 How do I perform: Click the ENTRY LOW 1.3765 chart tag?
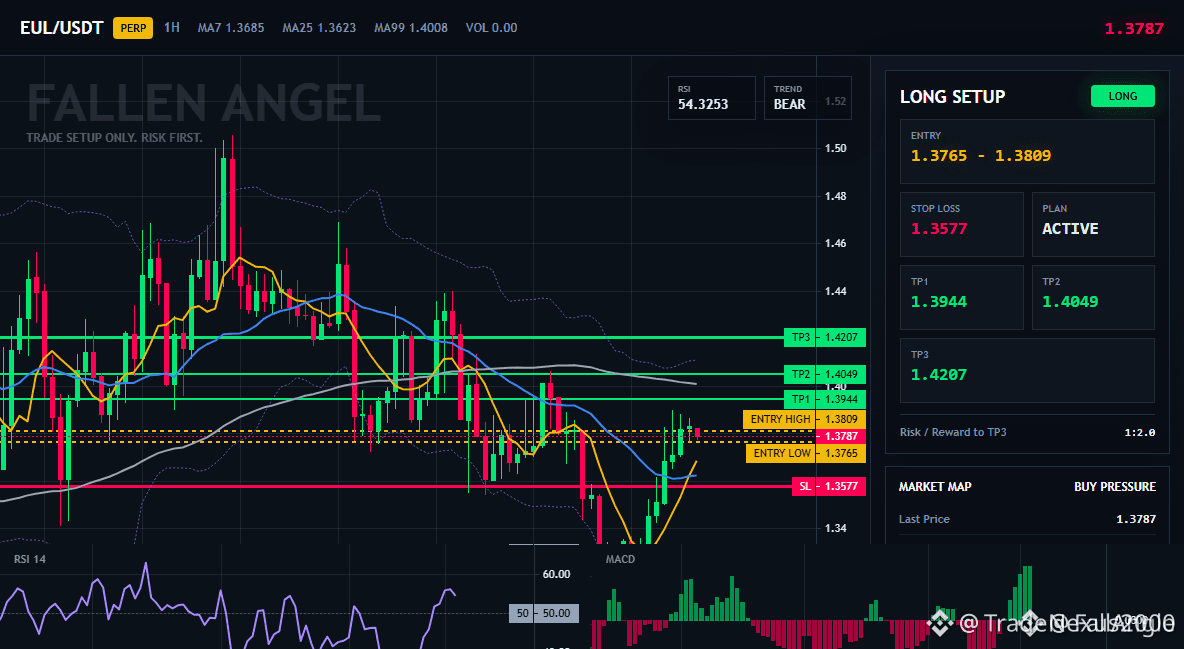pyautogui.click(x=806, y=453)
